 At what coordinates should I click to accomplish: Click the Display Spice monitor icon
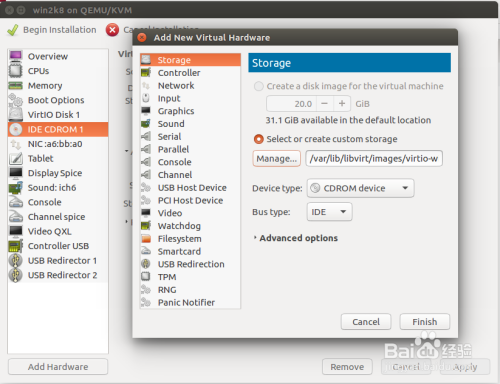point(16,173)
